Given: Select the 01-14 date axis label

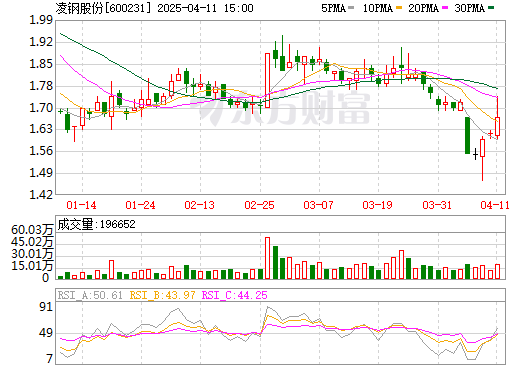Looking at the screenshot, I should click(81, 205).
